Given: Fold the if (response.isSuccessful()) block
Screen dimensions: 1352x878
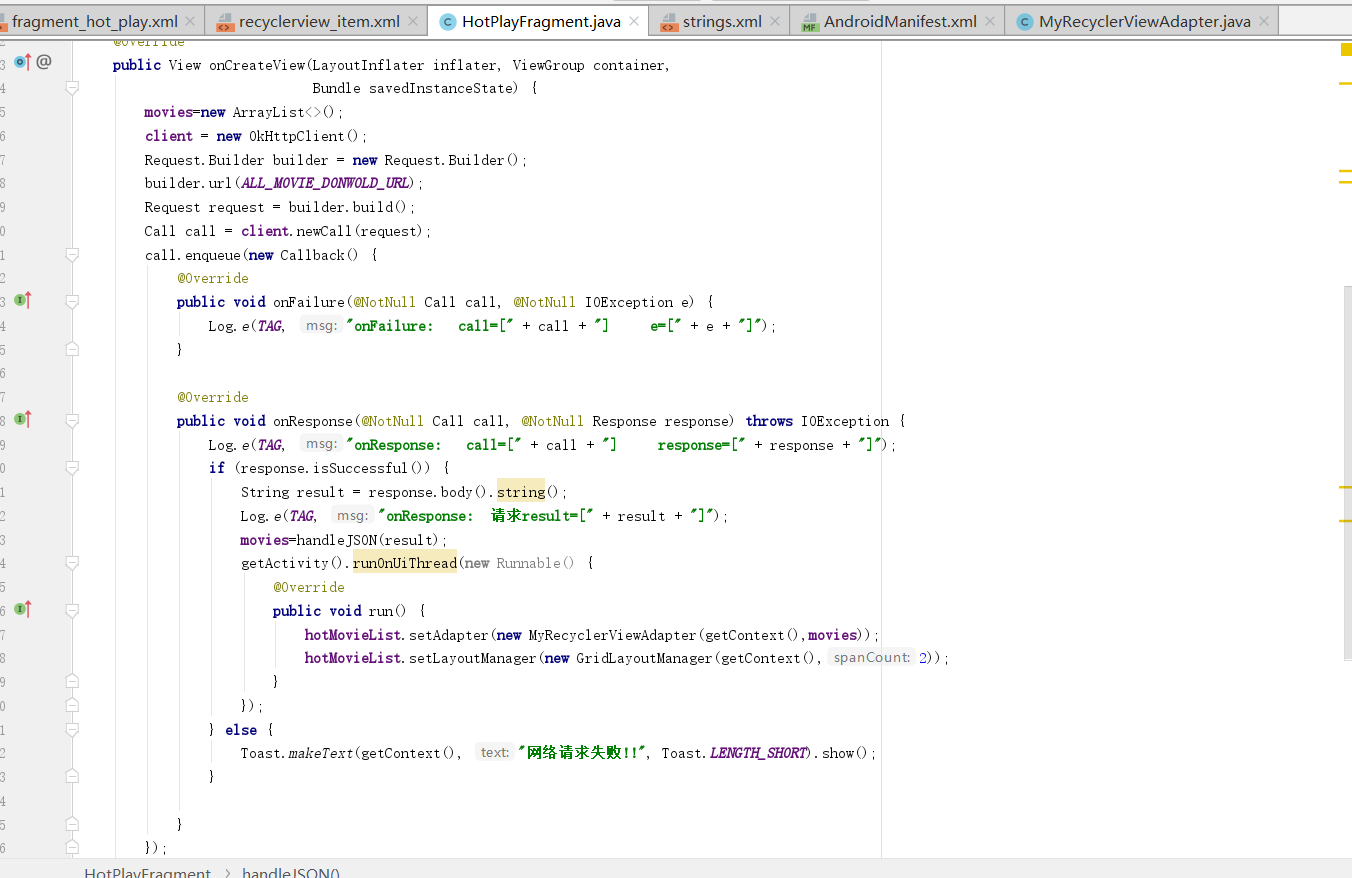Looking at the screenshot, I should [x=72, y=468].
